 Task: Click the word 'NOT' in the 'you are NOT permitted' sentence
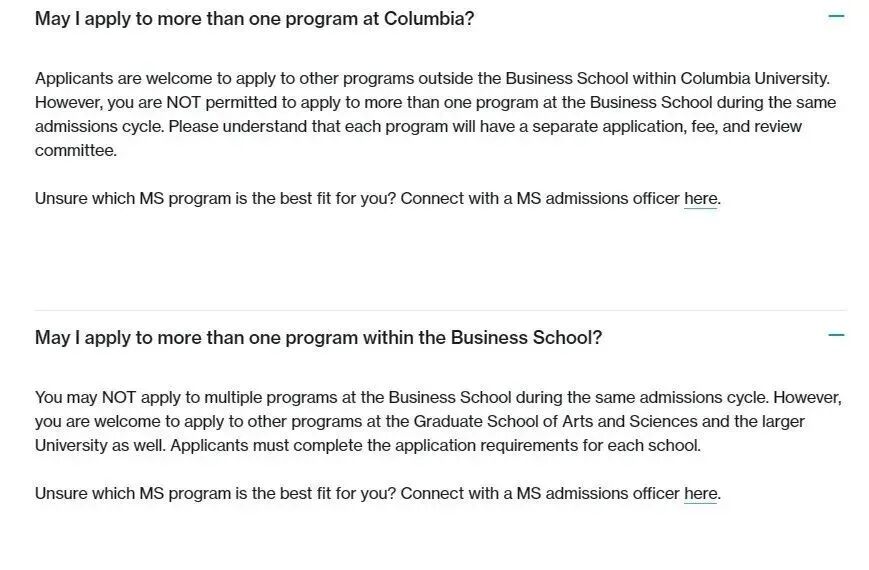click(184, 103)
